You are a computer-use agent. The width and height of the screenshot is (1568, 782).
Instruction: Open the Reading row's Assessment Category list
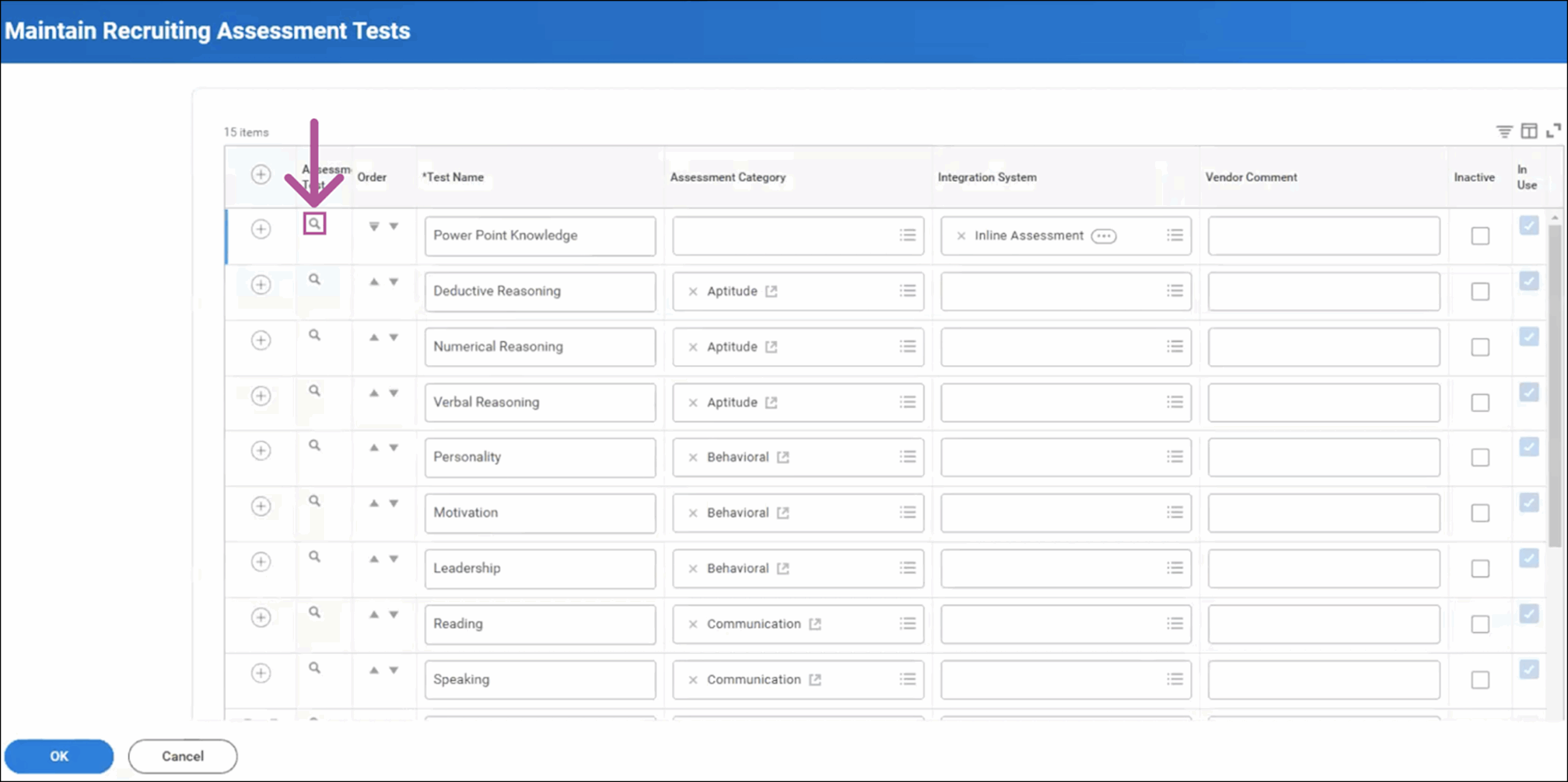tap(907, 623)
